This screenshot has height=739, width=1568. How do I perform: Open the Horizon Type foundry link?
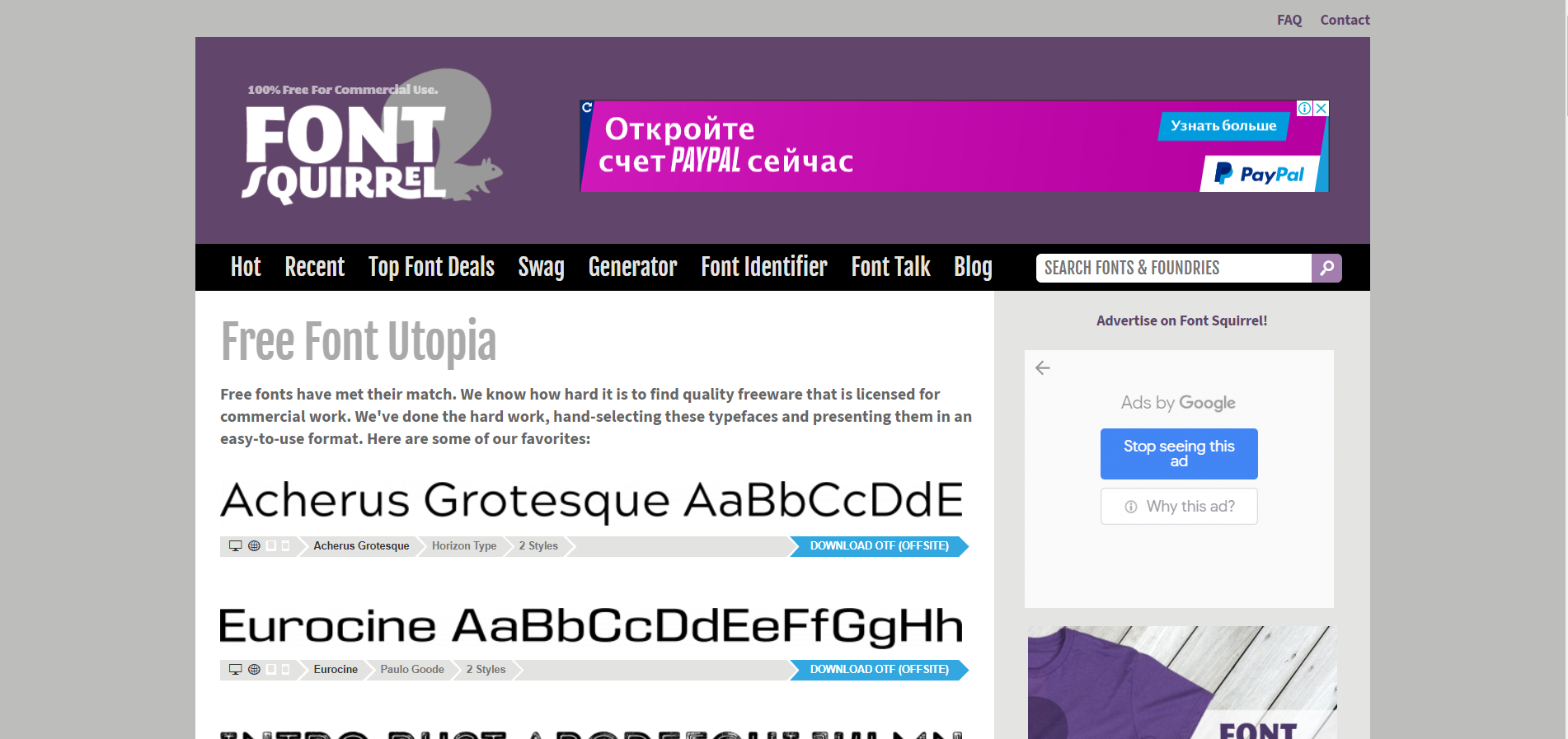click(464, 545)
